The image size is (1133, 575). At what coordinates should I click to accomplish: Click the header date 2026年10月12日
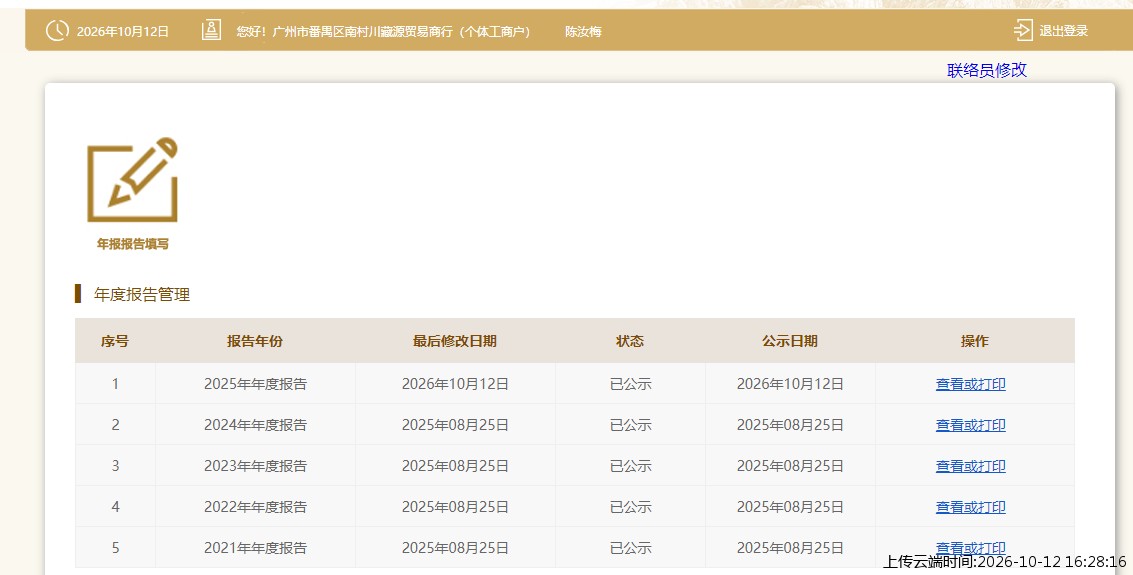pos(123,32)
